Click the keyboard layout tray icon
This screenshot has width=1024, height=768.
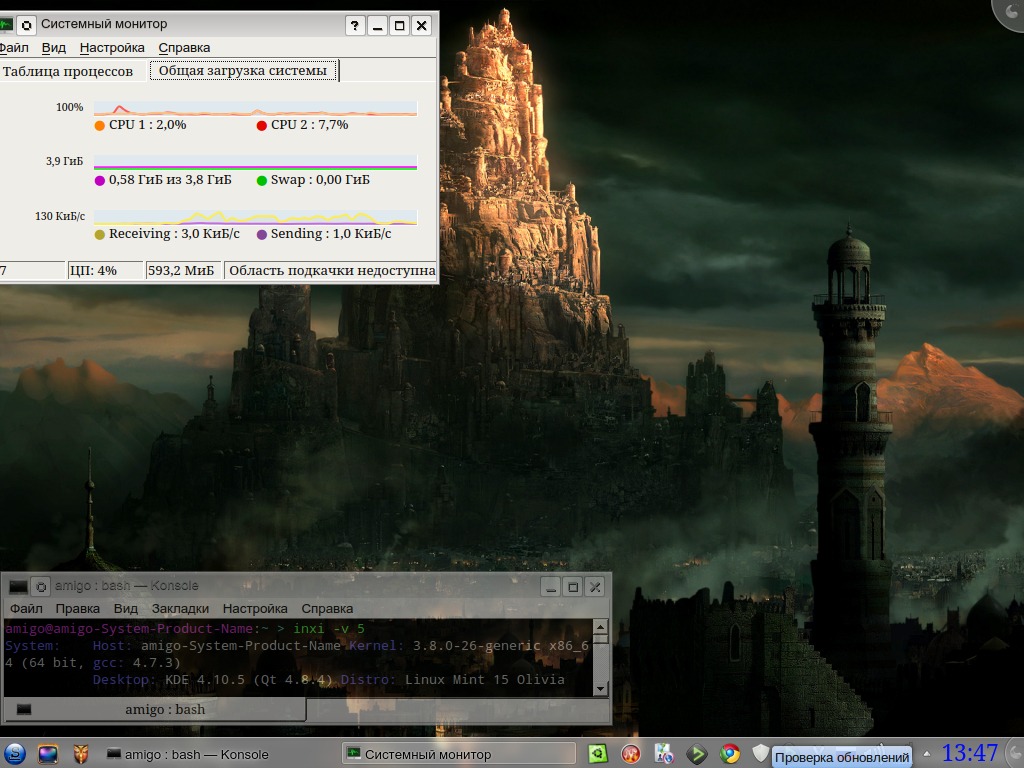(x=664, y=754)
